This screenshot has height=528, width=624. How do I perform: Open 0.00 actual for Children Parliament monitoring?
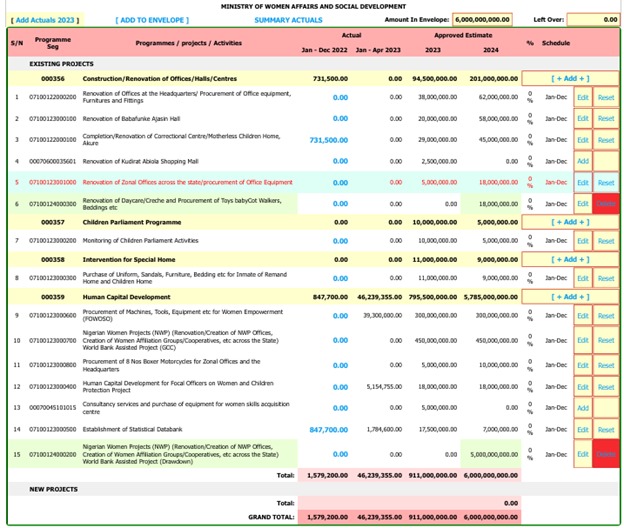(x=340, y=241)
